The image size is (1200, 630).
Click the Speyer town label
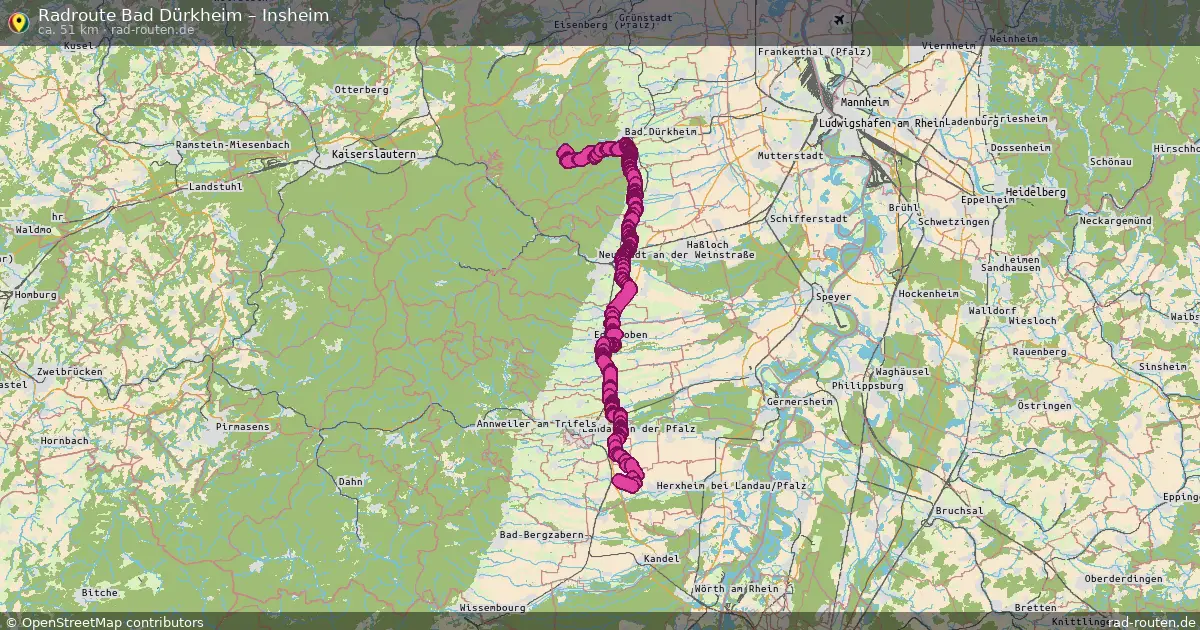click(x=834, y=297)
